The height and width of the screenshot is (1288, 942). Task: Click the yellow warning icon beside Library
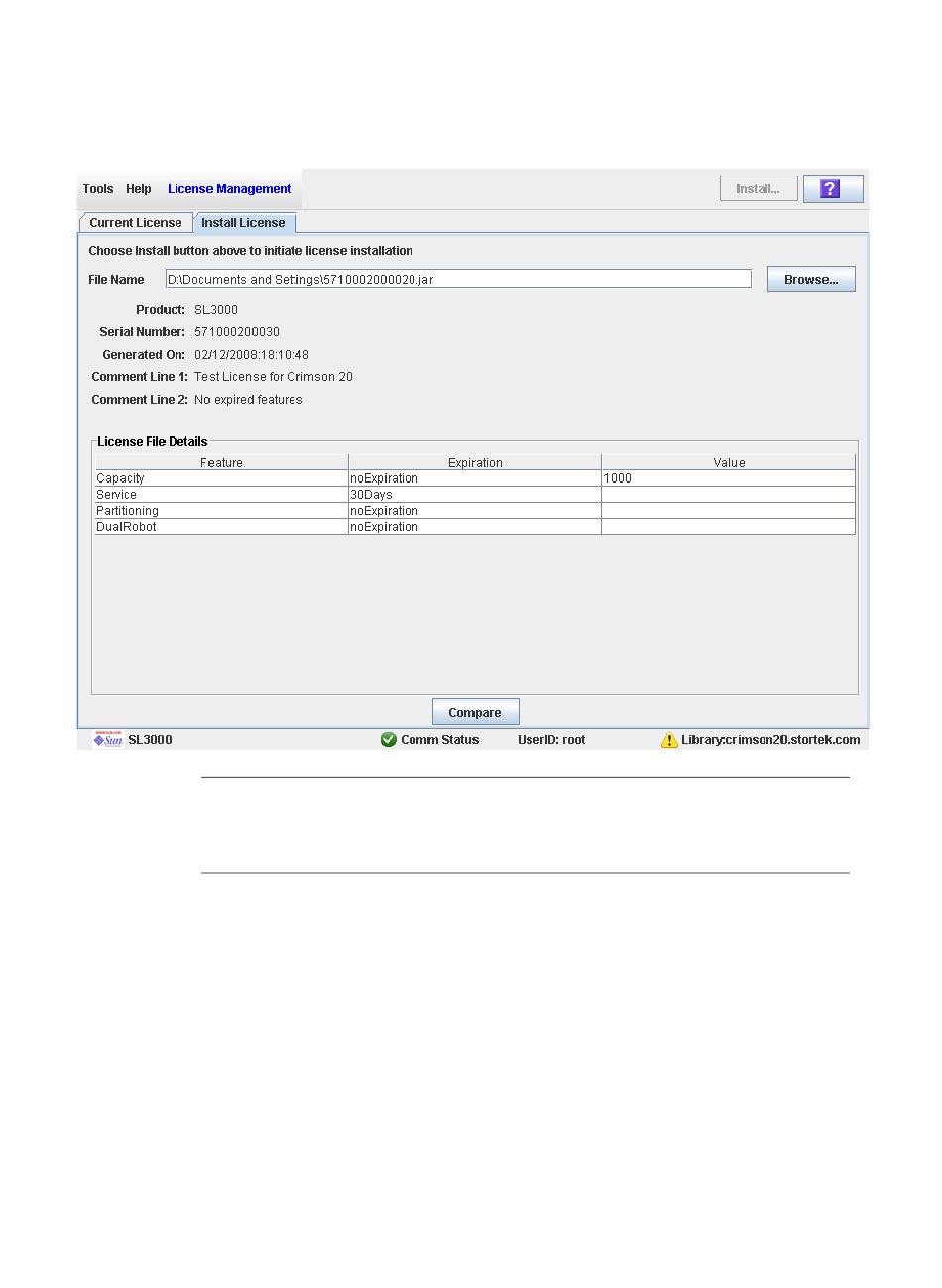[670, 740]
